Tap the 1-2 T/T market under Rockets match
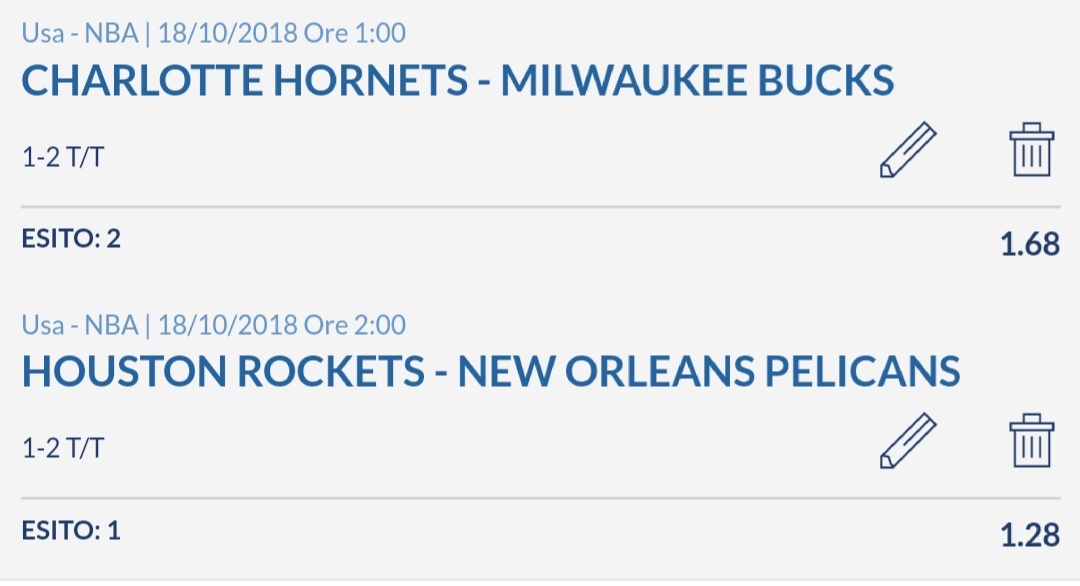The height and width of the screenshot is (586, 1080). click(x=63, y=448)
